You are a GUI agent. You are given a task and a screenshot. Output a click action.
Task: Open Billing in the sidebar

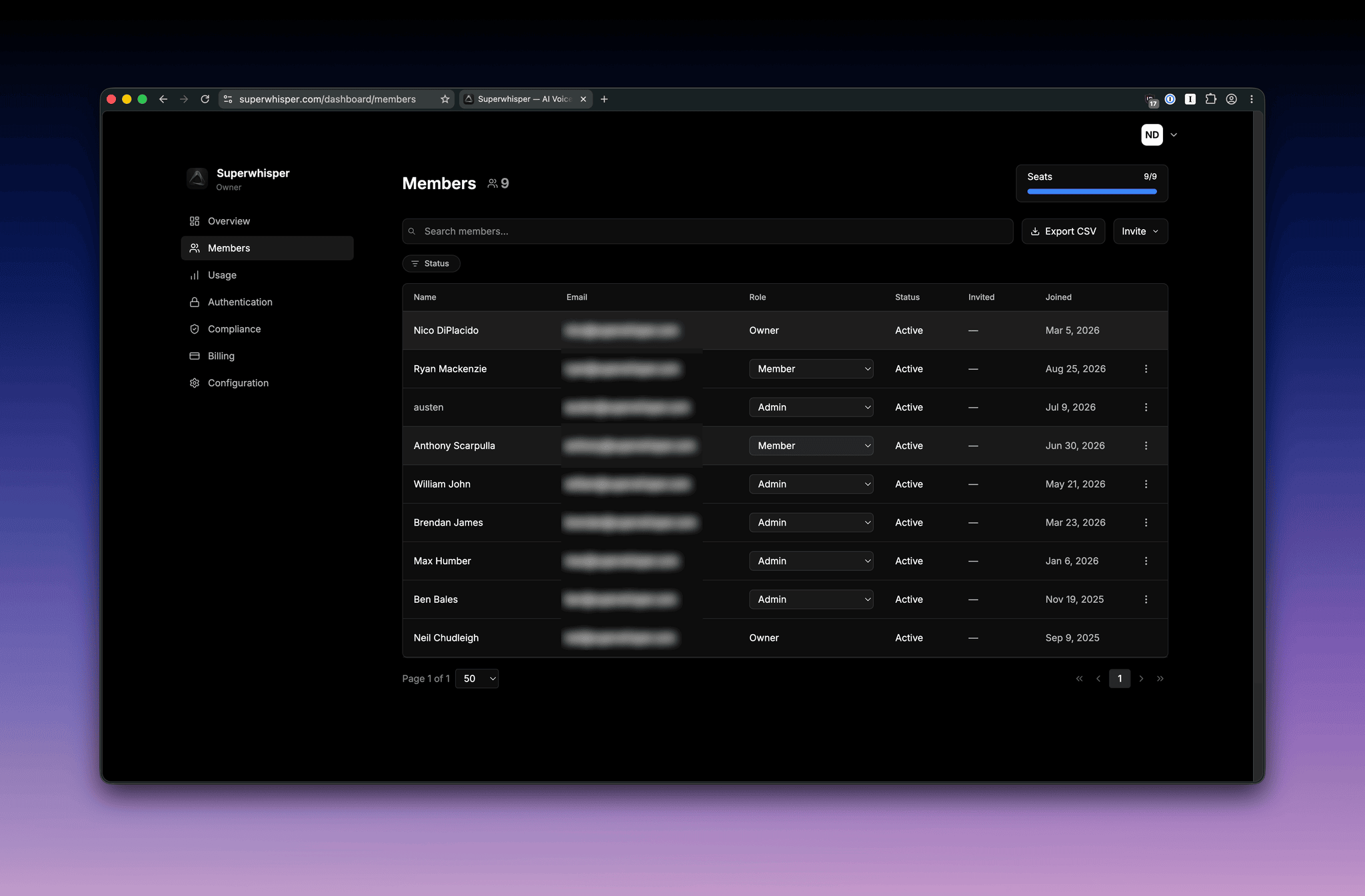coord(267,356)
